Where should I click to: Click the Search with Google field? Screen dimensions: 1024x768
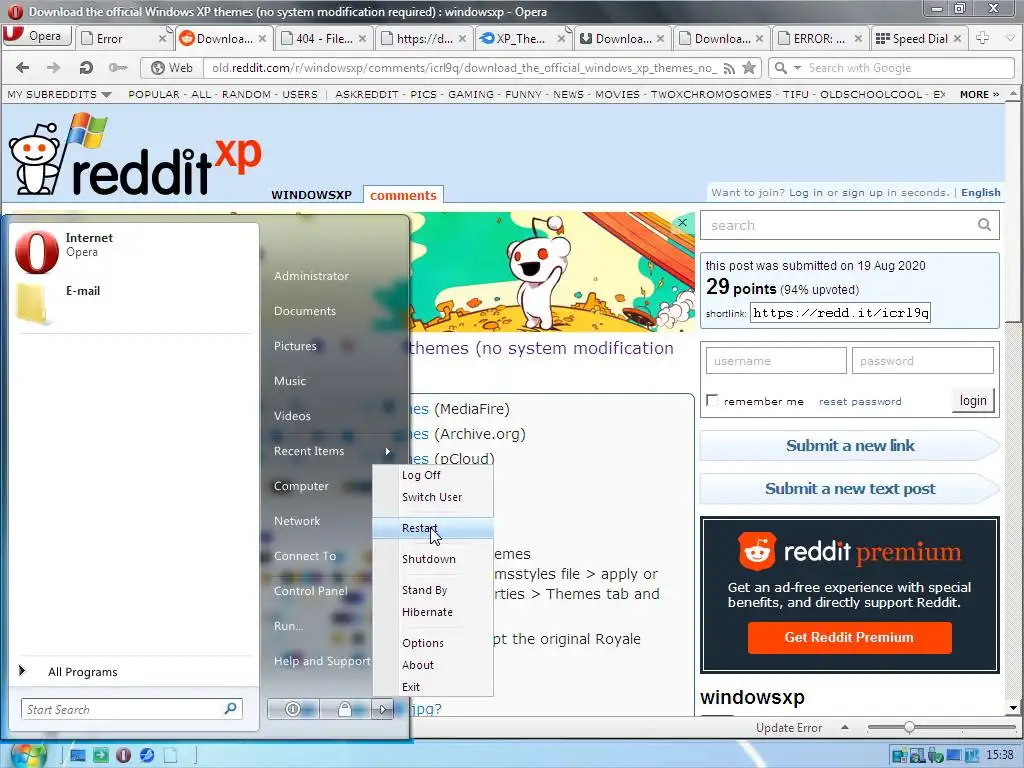892,68
